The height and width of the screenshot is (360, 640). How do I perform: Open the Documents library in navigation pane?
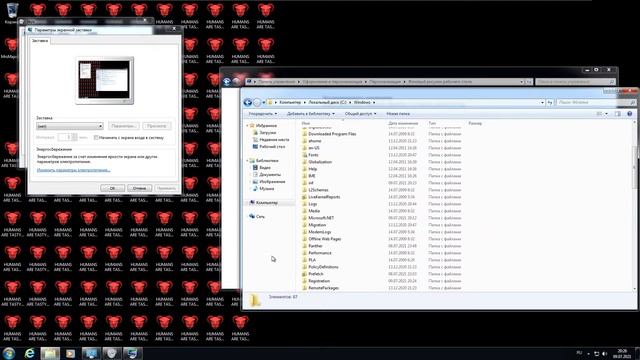tap(270, 175)
